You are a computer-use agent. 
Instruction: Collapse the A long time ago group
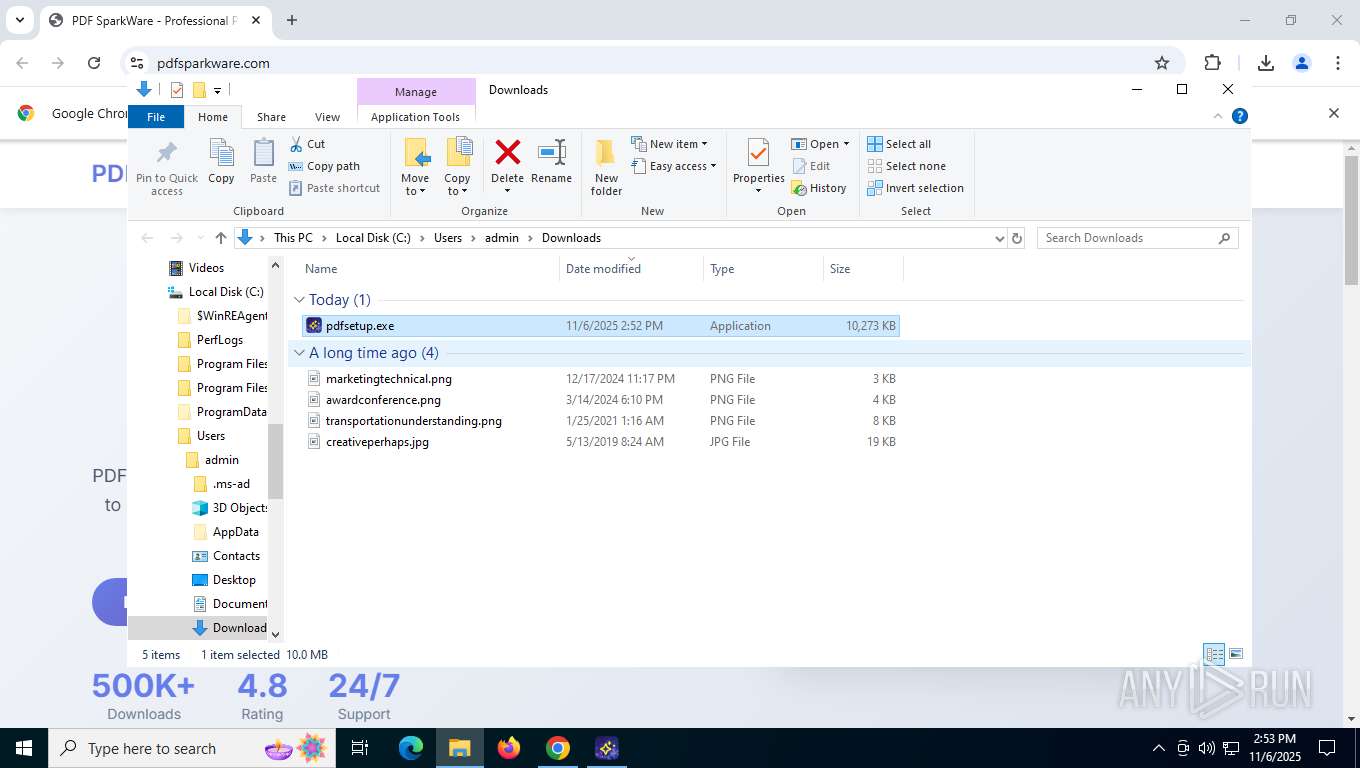pos(299,353)
